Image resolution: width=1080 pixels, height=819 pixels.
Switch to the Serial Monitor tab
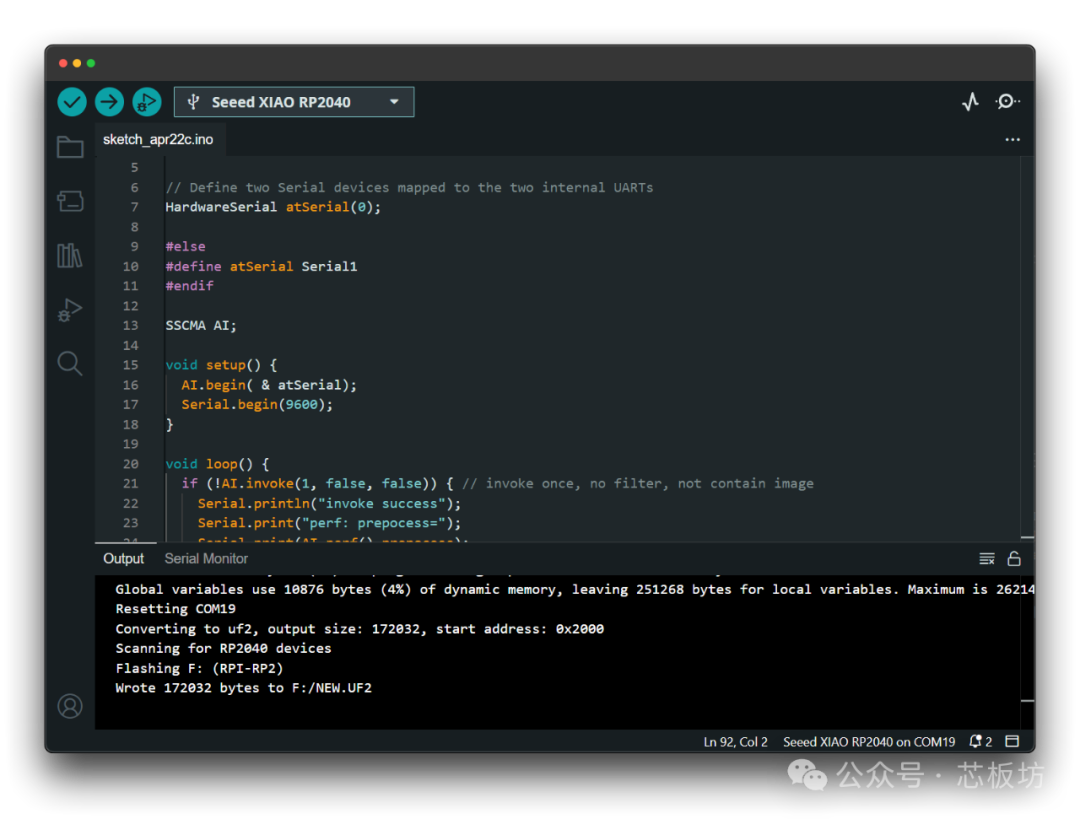point(206,559)
